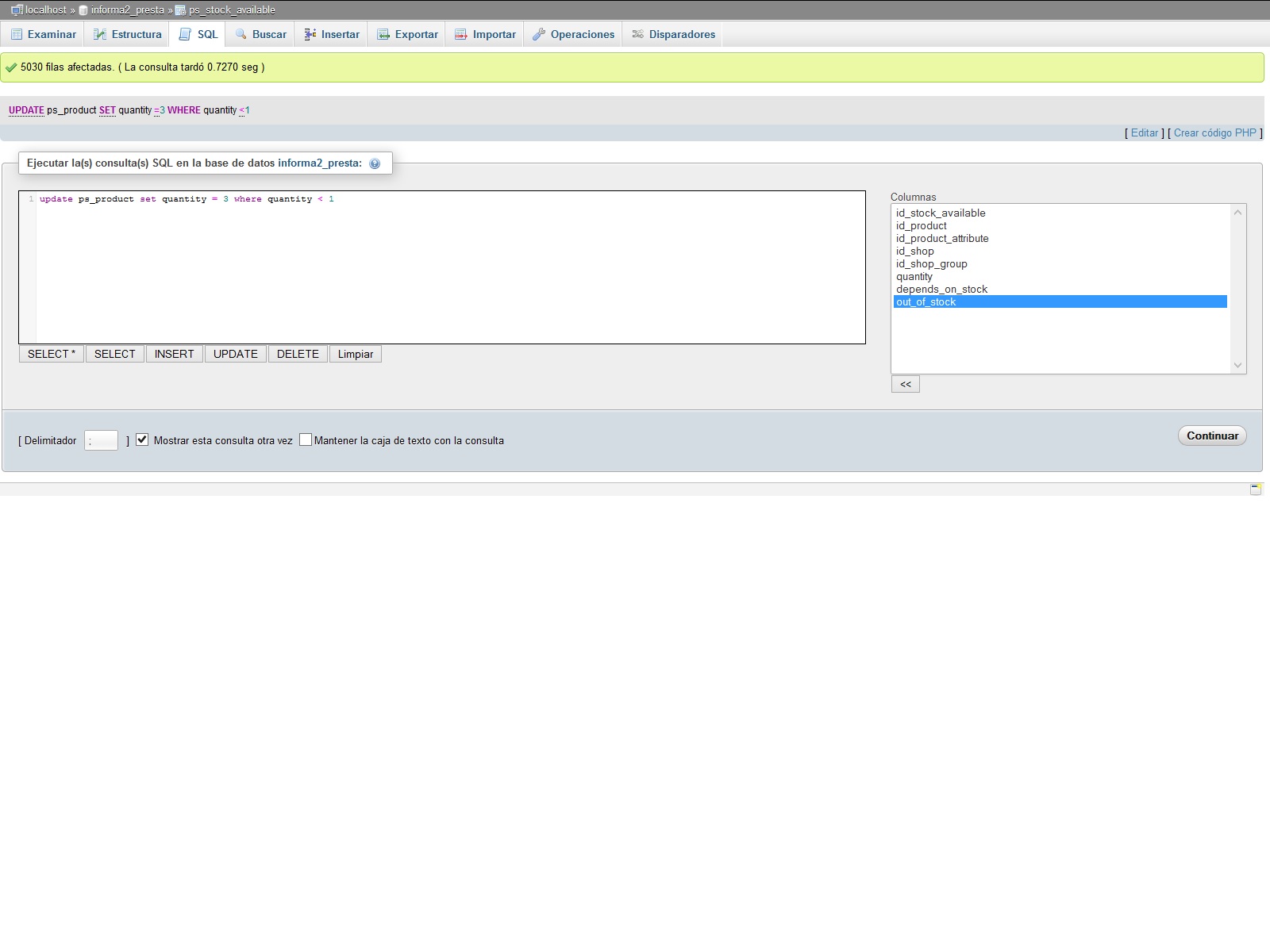Open the Buscar tab

[x=260, y=34]
